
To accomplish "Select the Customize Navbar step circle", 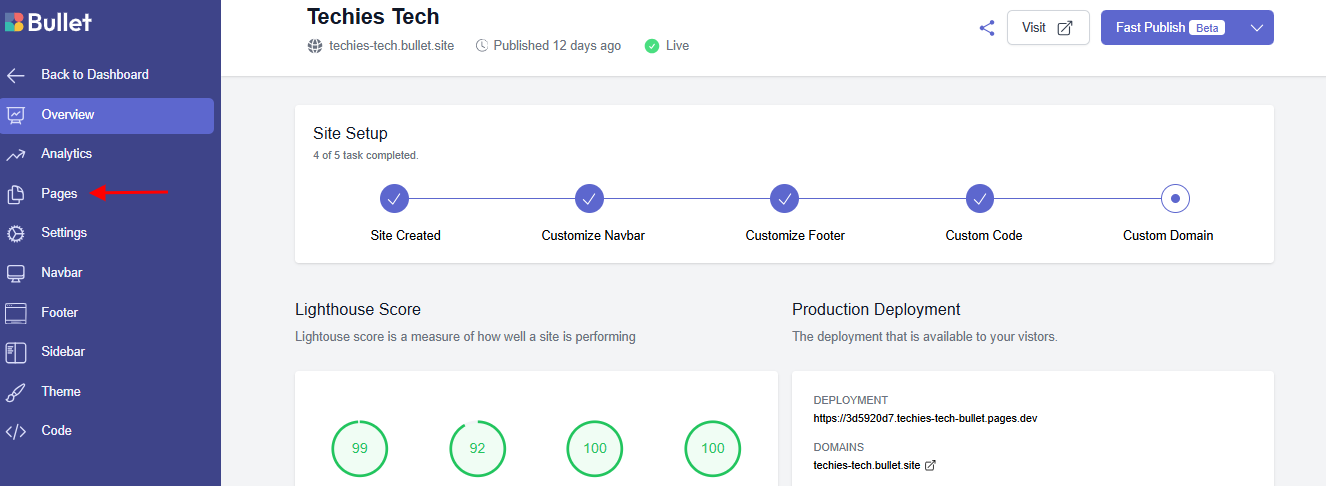I will pos(589,199).
